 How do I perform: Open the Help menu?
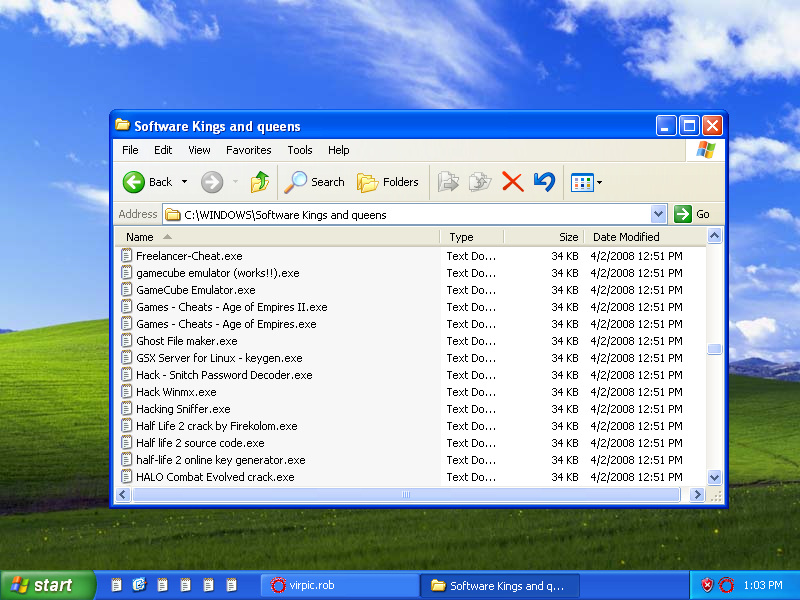[338, 150]
